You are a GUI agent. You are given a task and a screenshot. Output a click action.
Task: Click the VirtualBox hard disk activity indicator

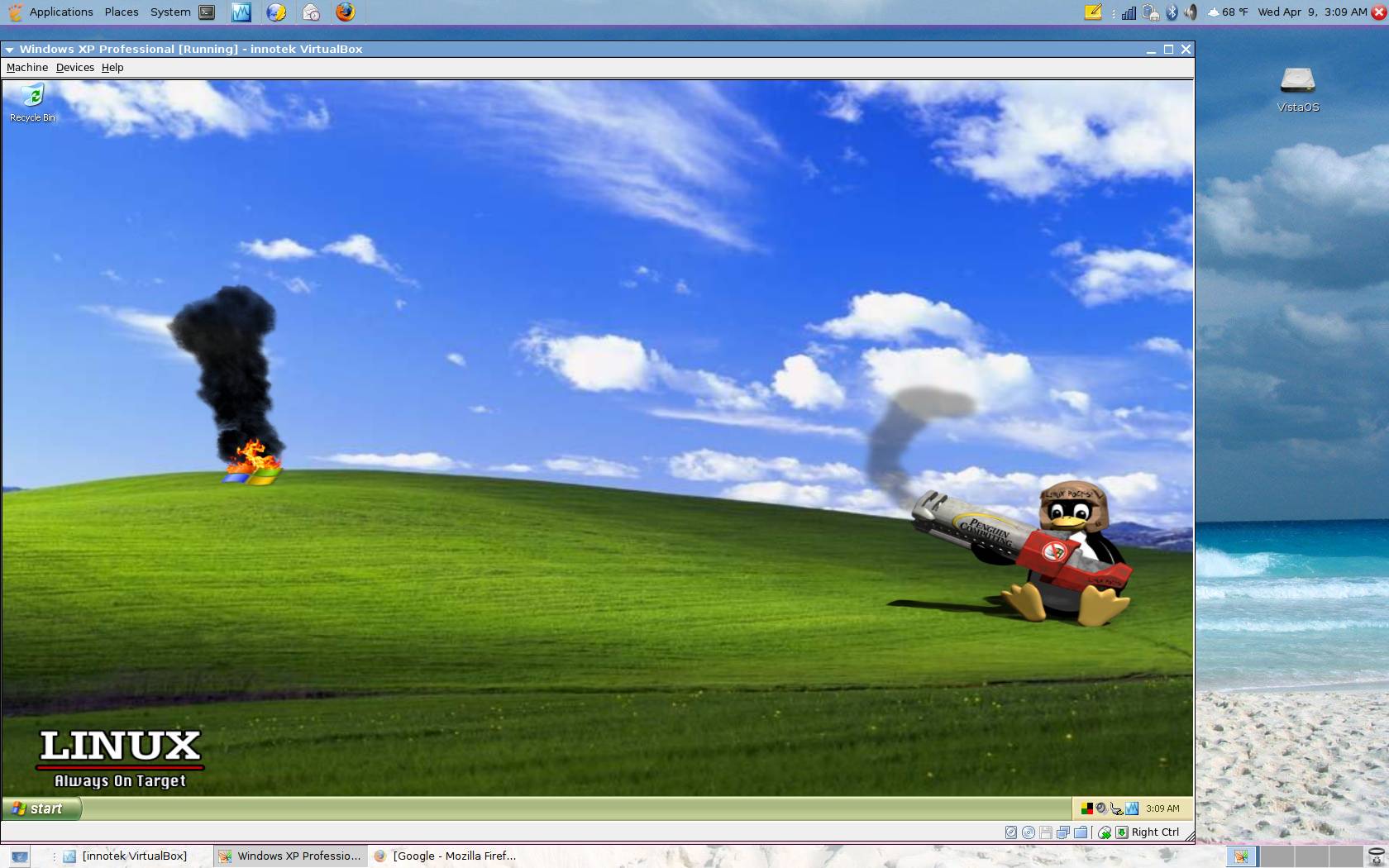pos(1011,832)
